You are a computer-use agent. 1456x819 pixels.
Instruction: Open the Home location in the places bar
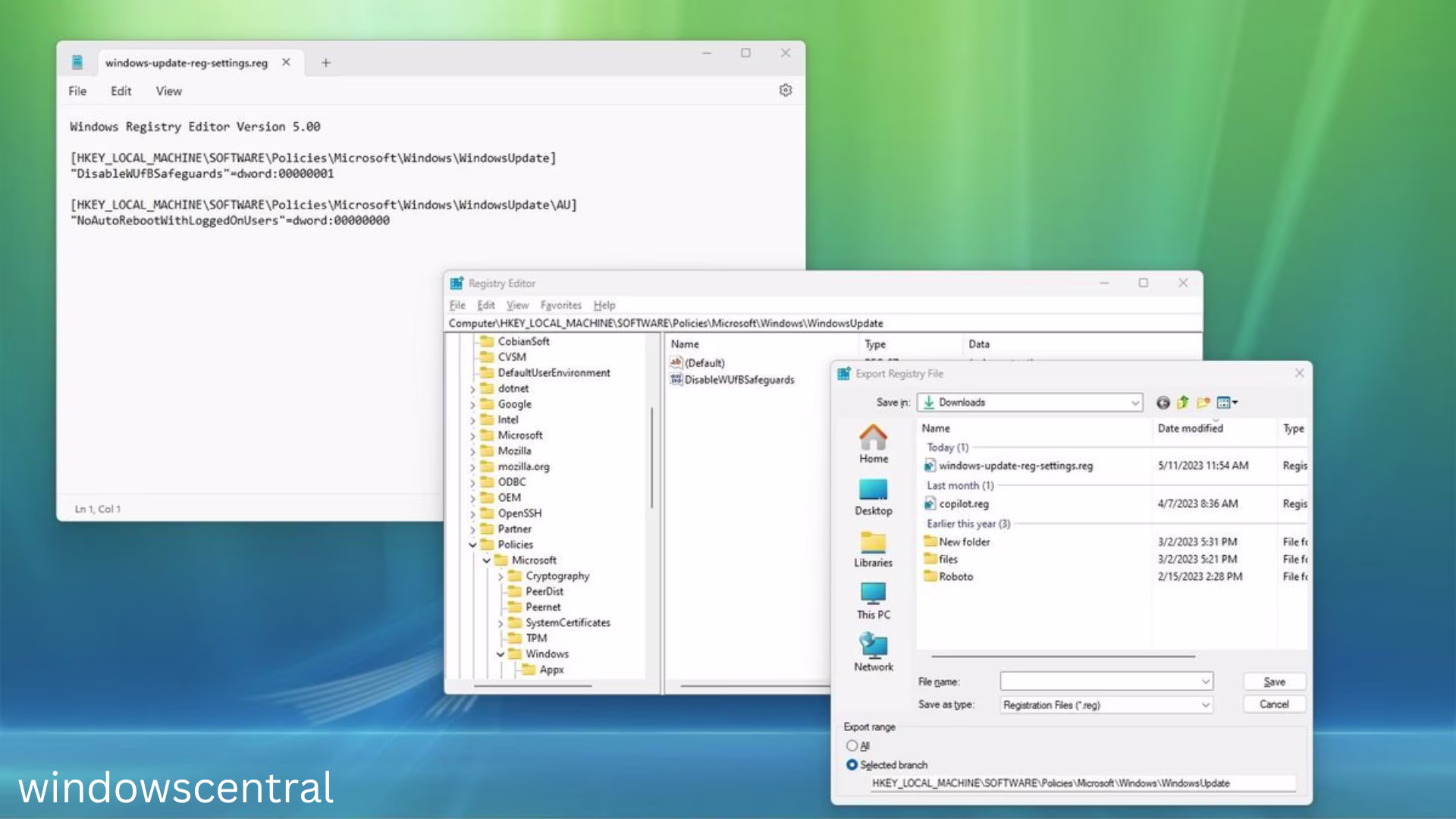(873, 444)
